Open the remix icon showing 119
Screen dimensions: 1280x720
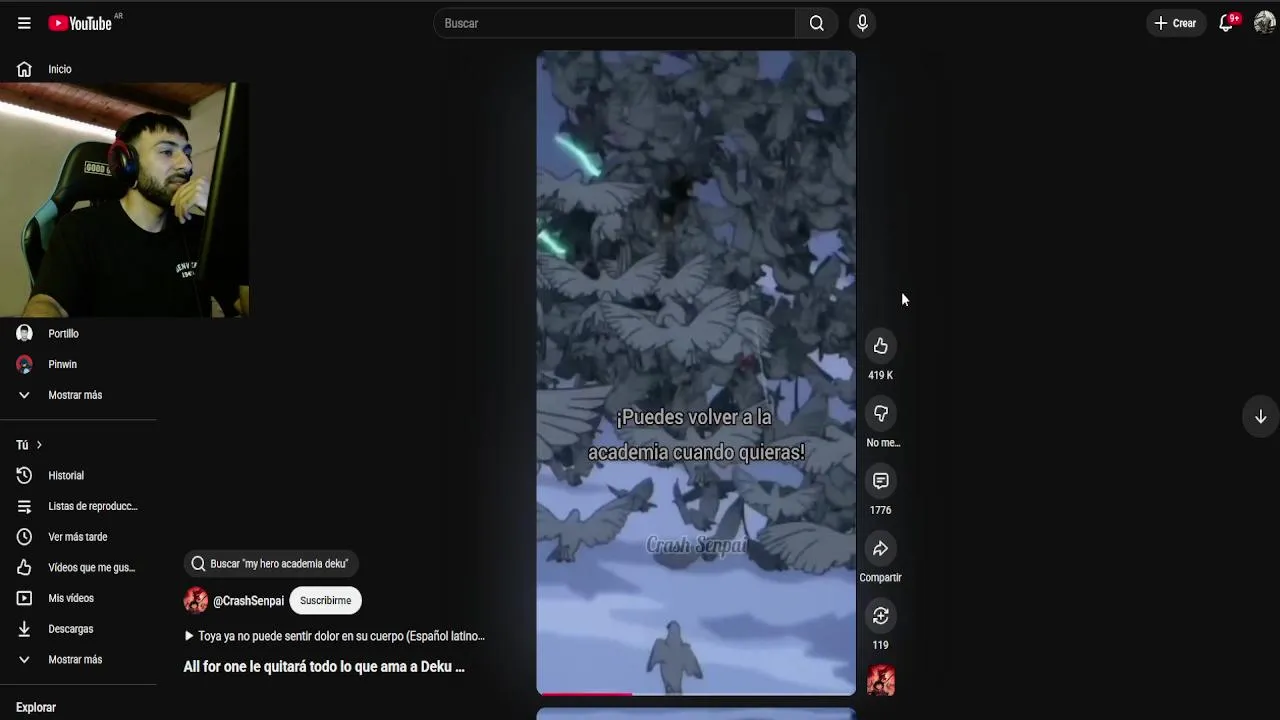(880, 616)
